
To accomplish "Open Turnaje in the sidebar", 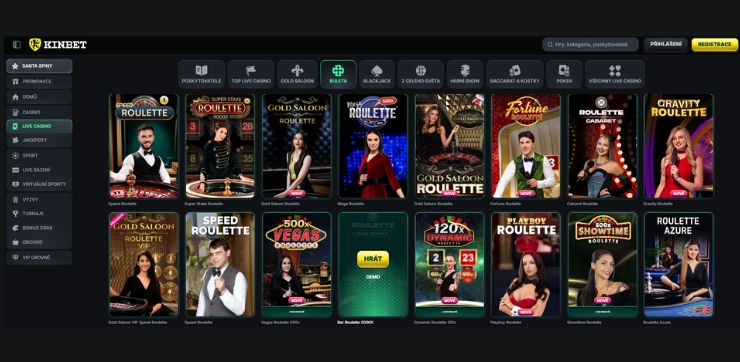I will tap(39, 213).
